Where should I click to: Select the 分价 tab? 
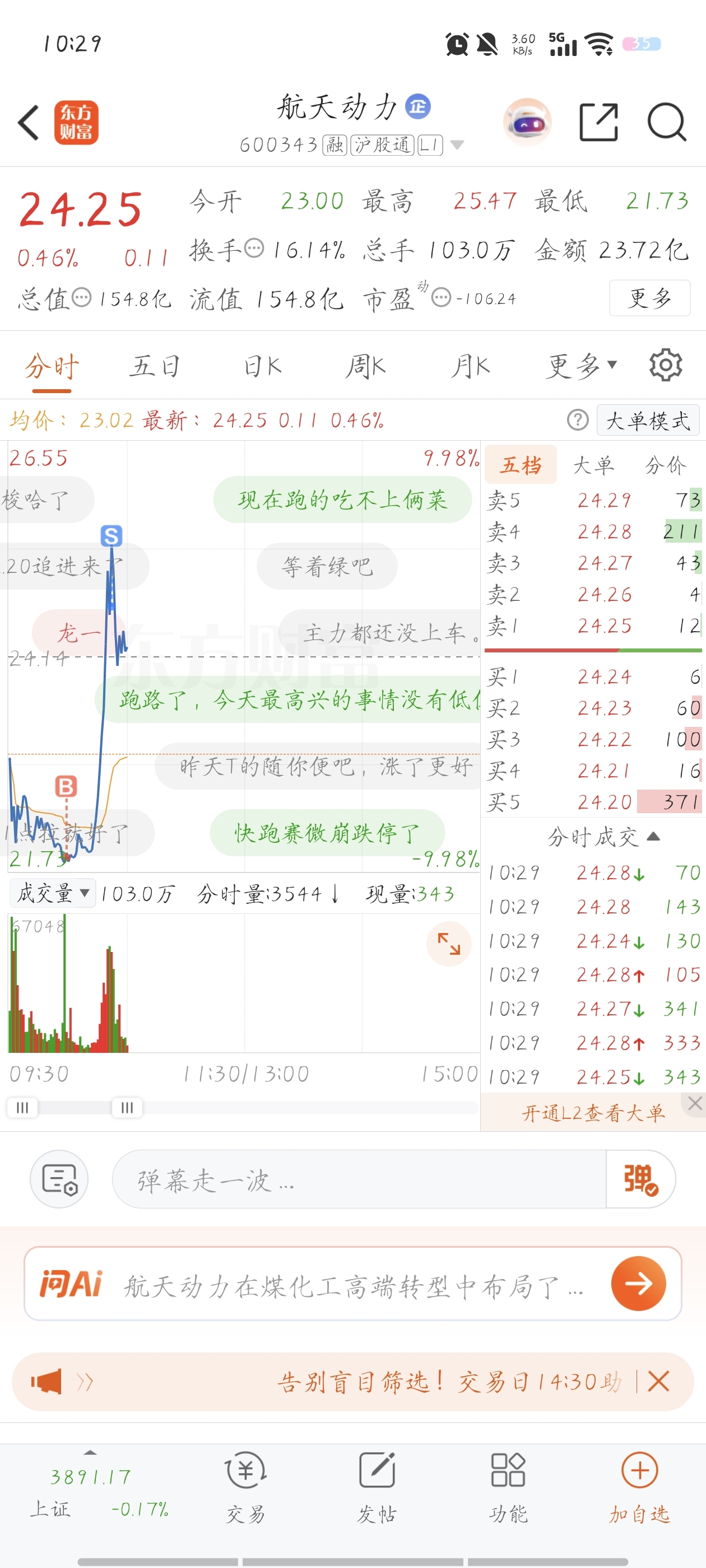(x=665, y=465)
